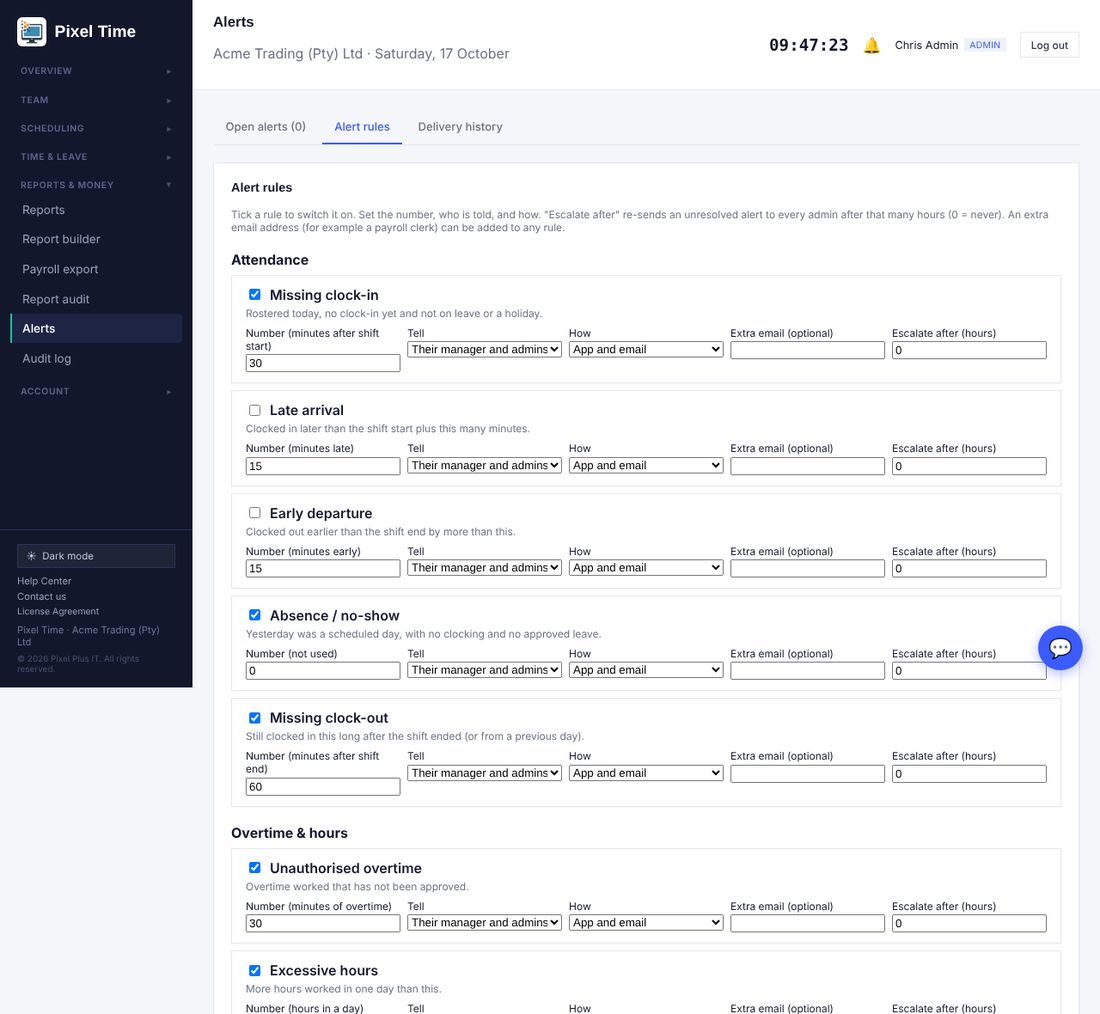1100x1014 pixels.
Task: Expand the Account sidebar section
Action: pyautogui.click(x=96, y=392)
